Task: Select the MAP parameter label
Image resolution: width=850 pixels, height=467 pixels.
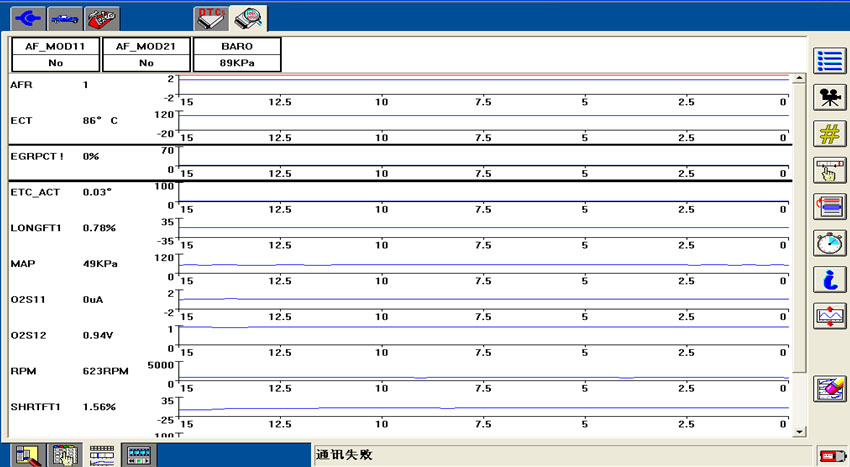Action: (23, 264)
